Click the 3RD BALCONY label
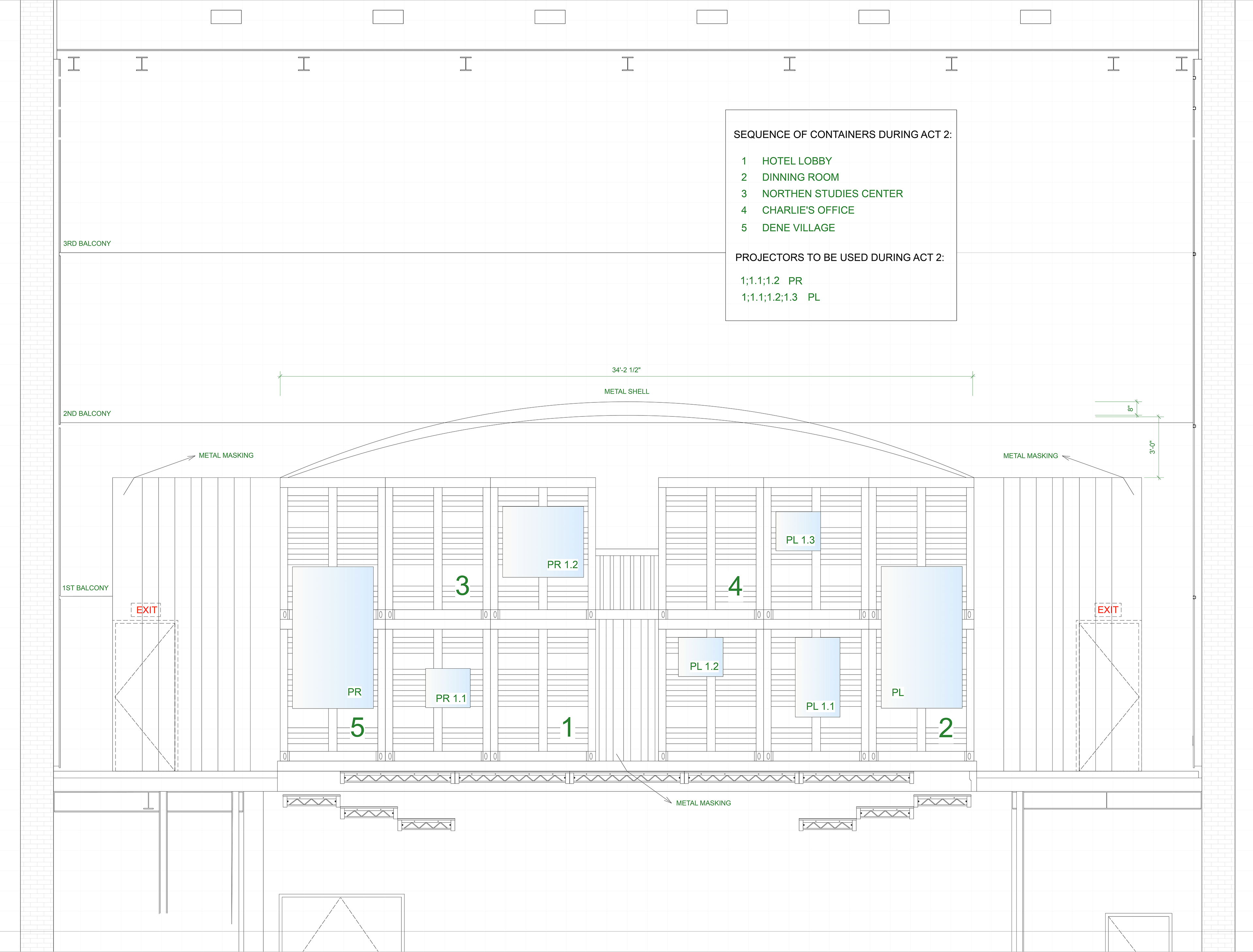 [87, 244]
